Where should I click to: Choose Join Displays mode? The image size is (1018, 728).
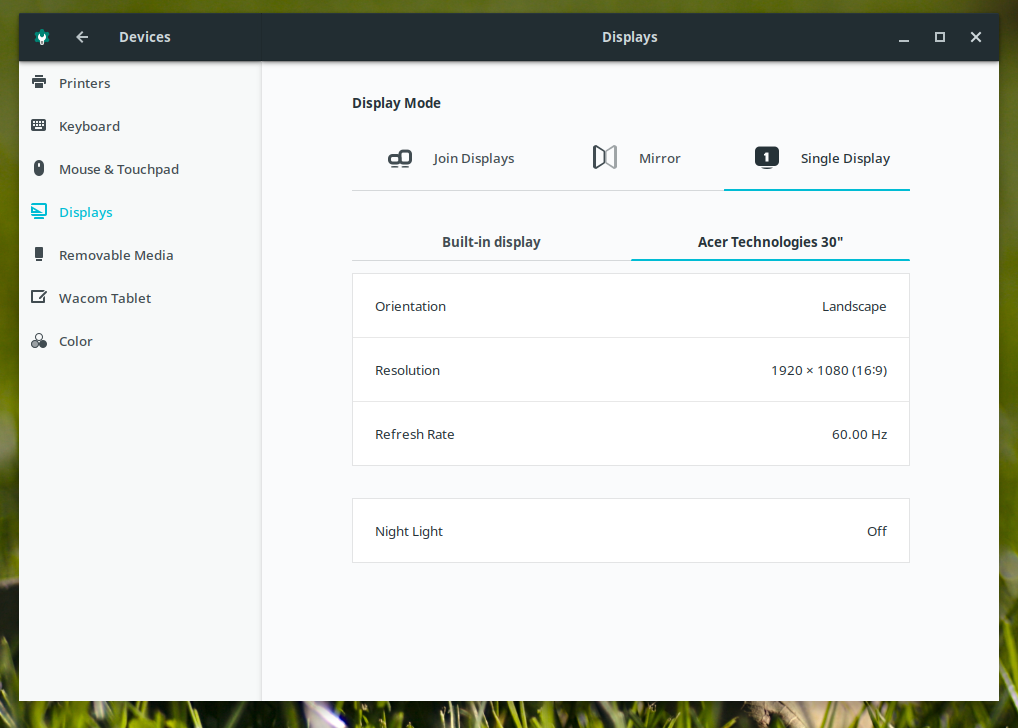[x=445, y=158]
